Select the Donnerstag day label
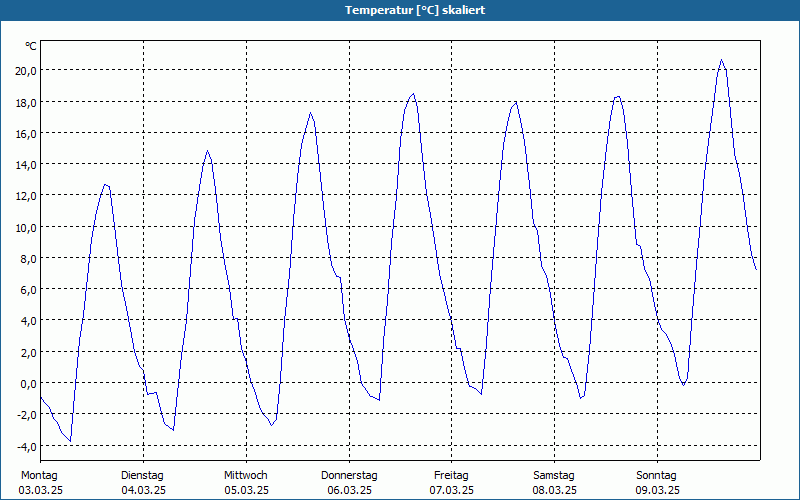The width and height of the screenshot is (800, 500). (349, 476)
